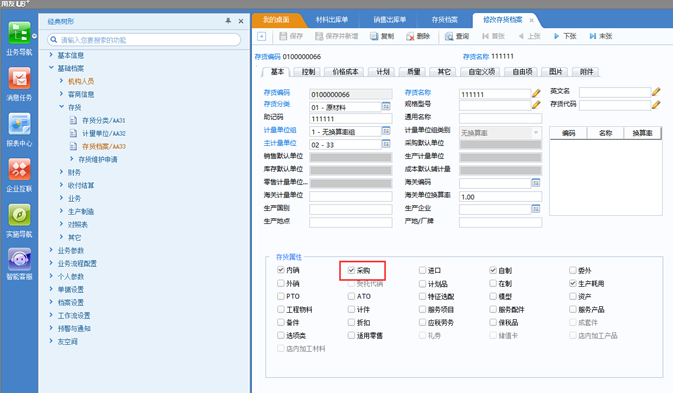Enable the 资产 checkbox
673x393 pixels.
tap(573, 296)
